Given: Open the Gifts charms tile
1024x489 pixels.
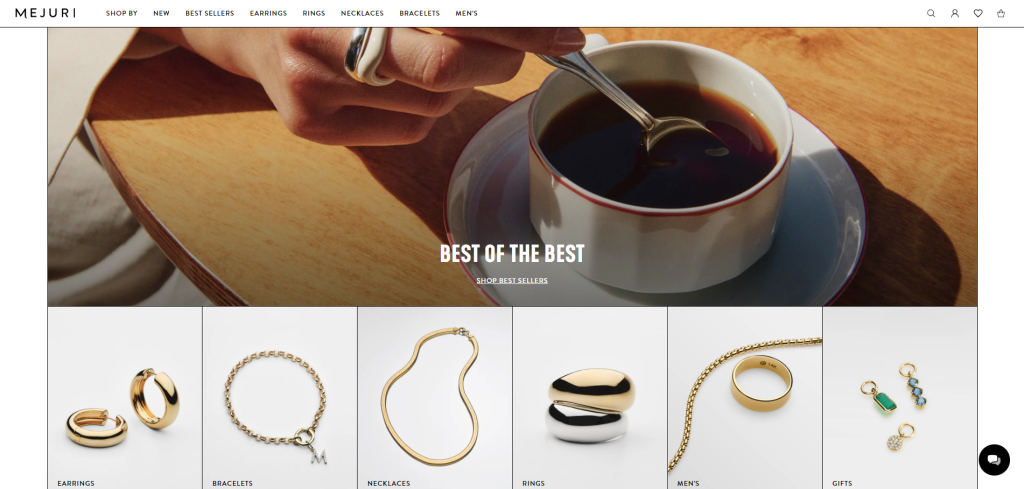Looking at the screenshot, I should pyautogui.click(x=900, y=398).
